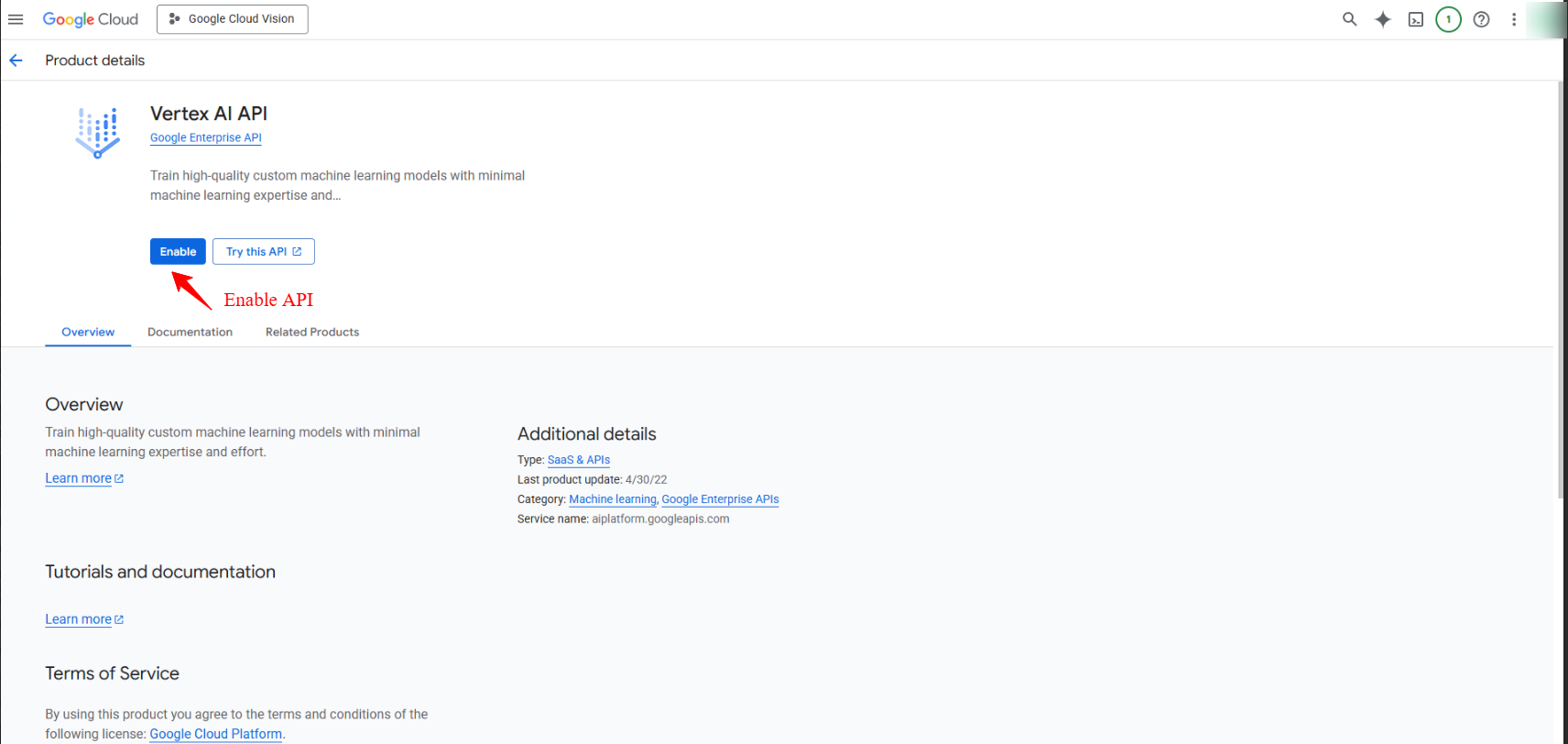Open the Google Cloud Vision project picker
1568x744 pixels.
tap(233, 19)
